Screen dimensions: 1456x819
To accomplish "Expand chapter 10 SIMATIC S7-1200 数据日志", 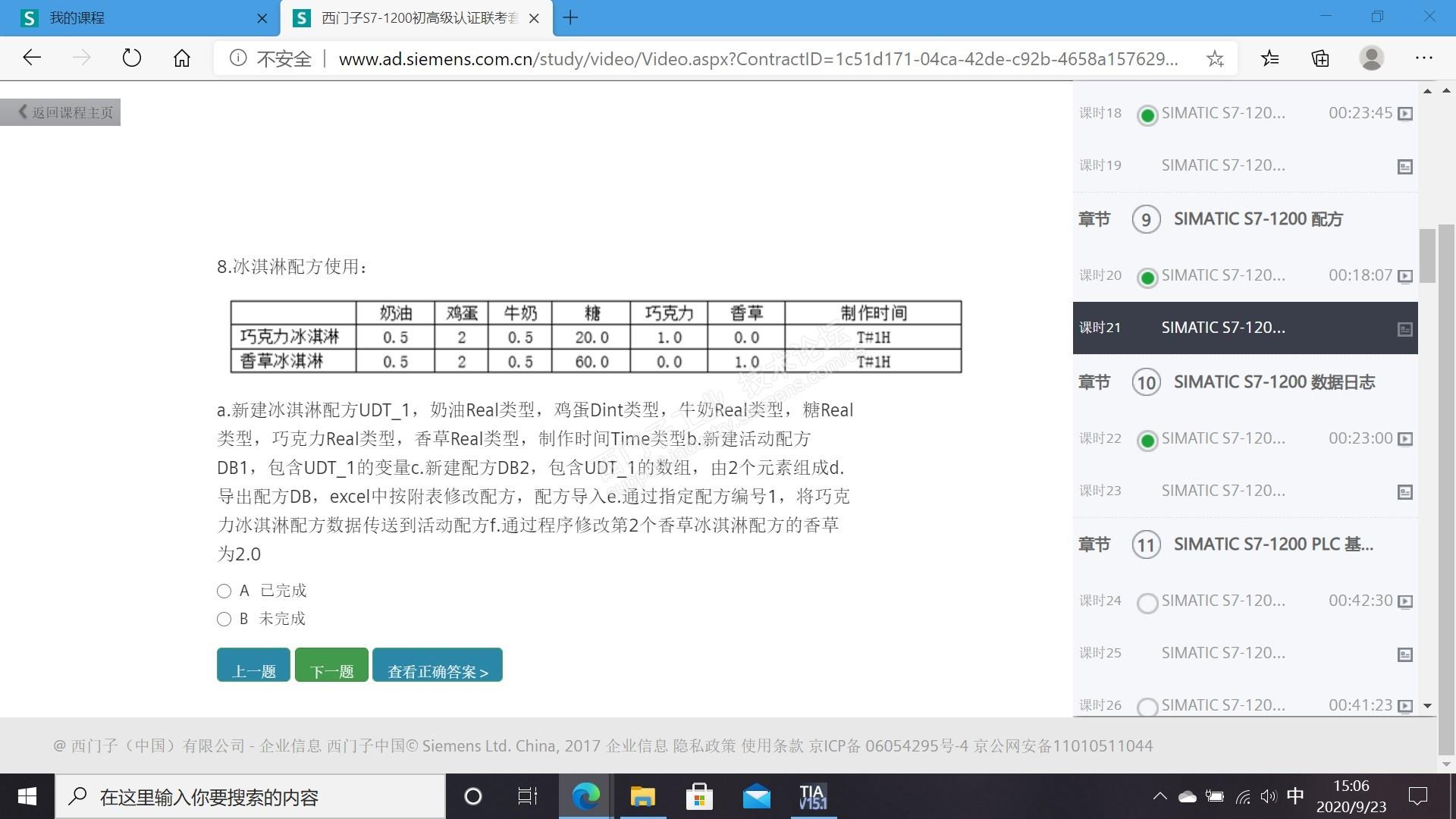I will (1274, 382).
